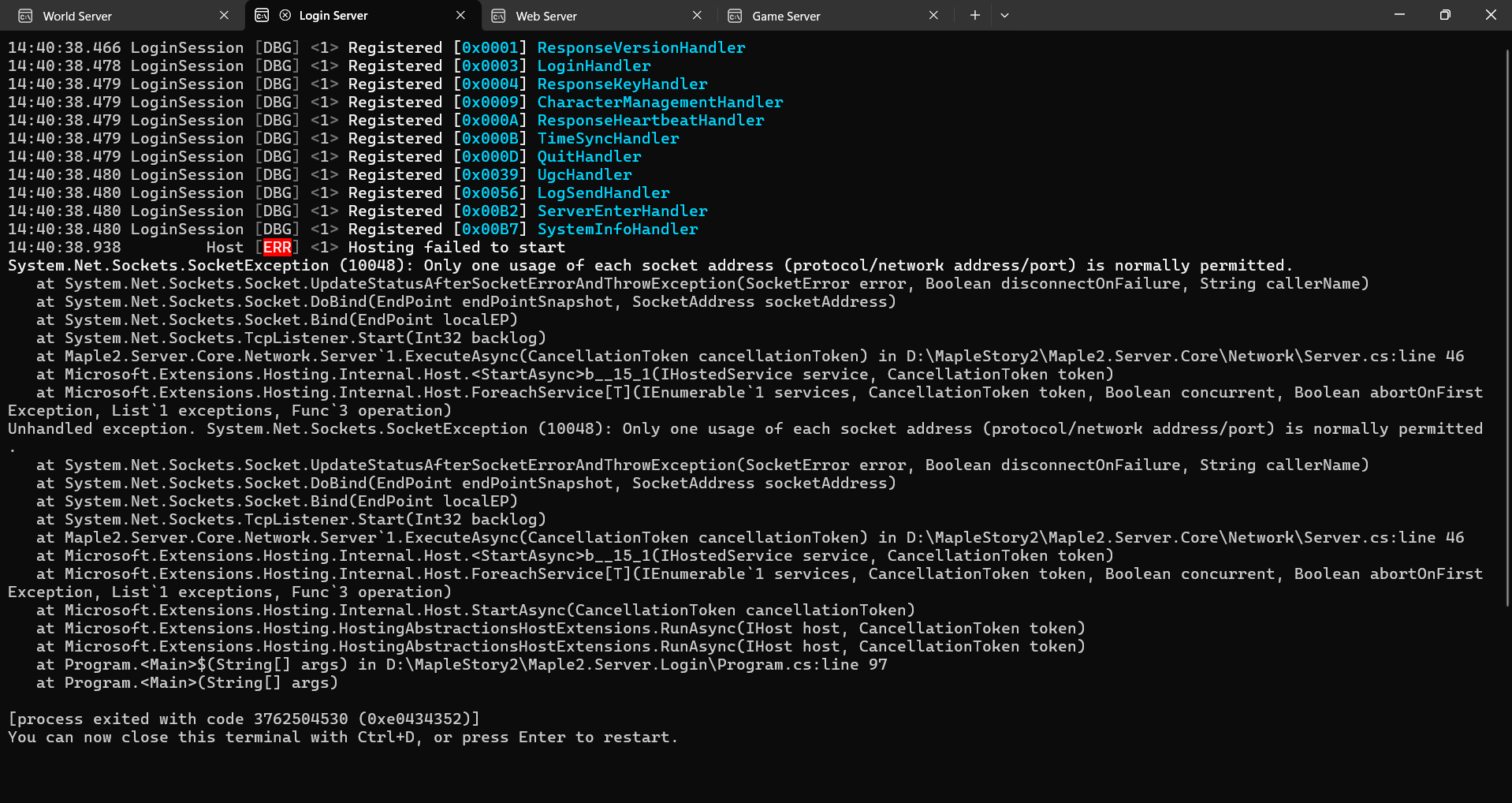Click the timestamp 14:40:38.466
The width and height of the screenshot is (1512, 803).
(65, 48)
